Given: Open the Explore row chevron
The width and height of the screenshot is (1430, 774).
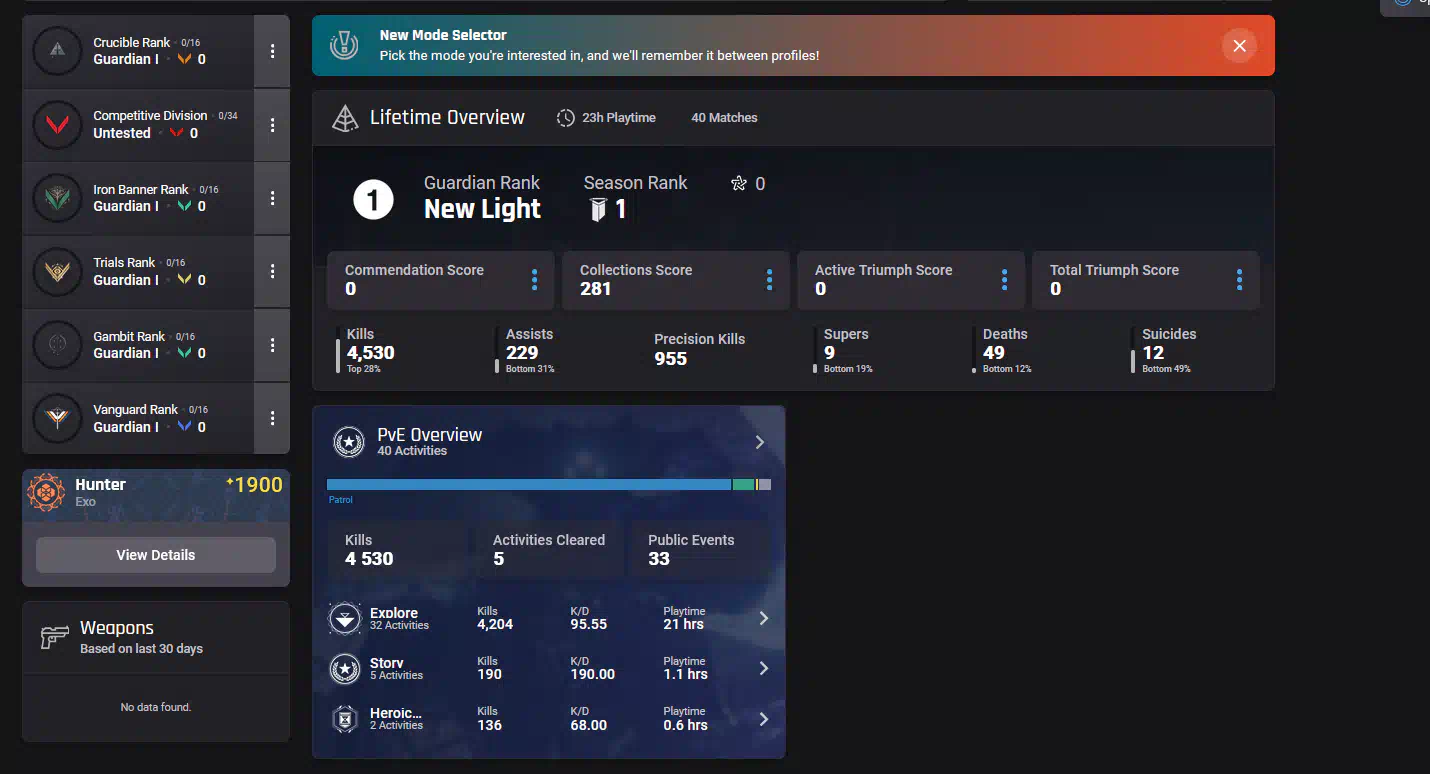Looking at the screenshot, I should click(763, 618).
